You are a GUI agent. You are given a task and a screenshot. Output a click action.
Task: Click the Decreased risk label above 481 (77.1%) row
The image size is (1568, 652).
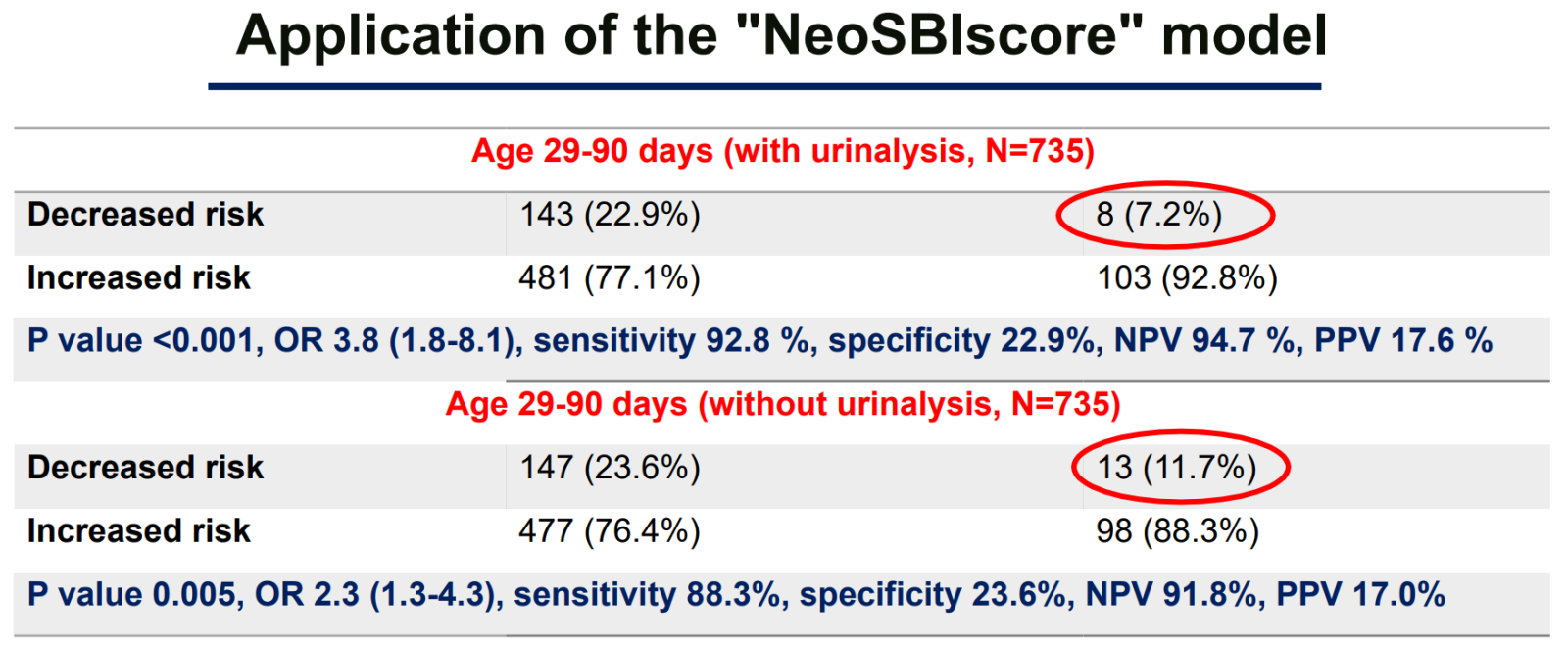145,215
